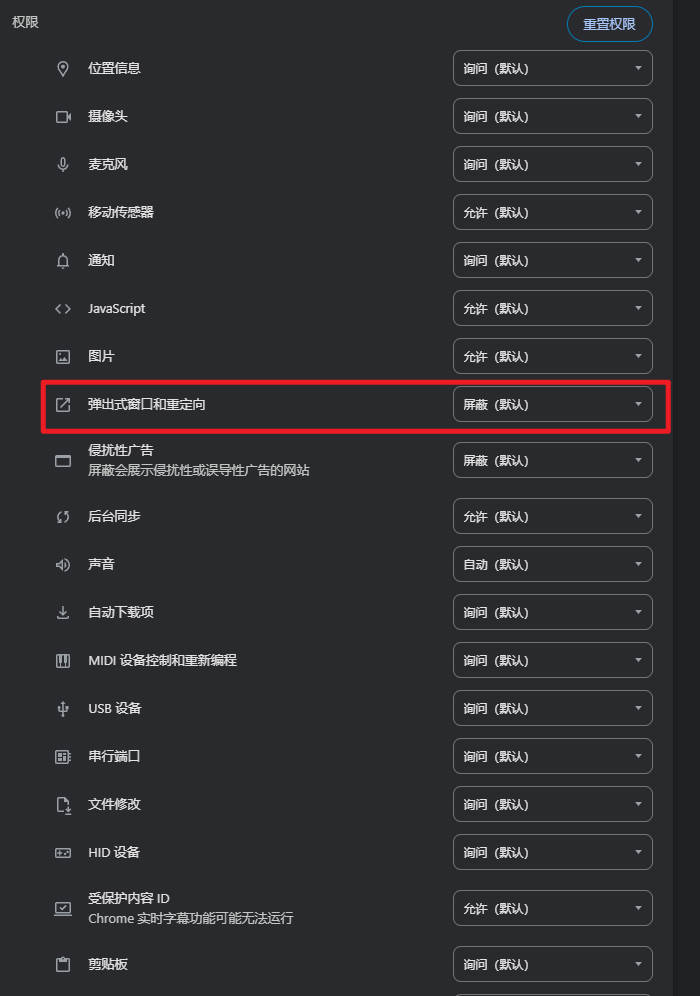Open the MIDI 设备控制和重新编程 dropdown
The height and width of the screenshot is (996, 700).
tap(552, 660)
